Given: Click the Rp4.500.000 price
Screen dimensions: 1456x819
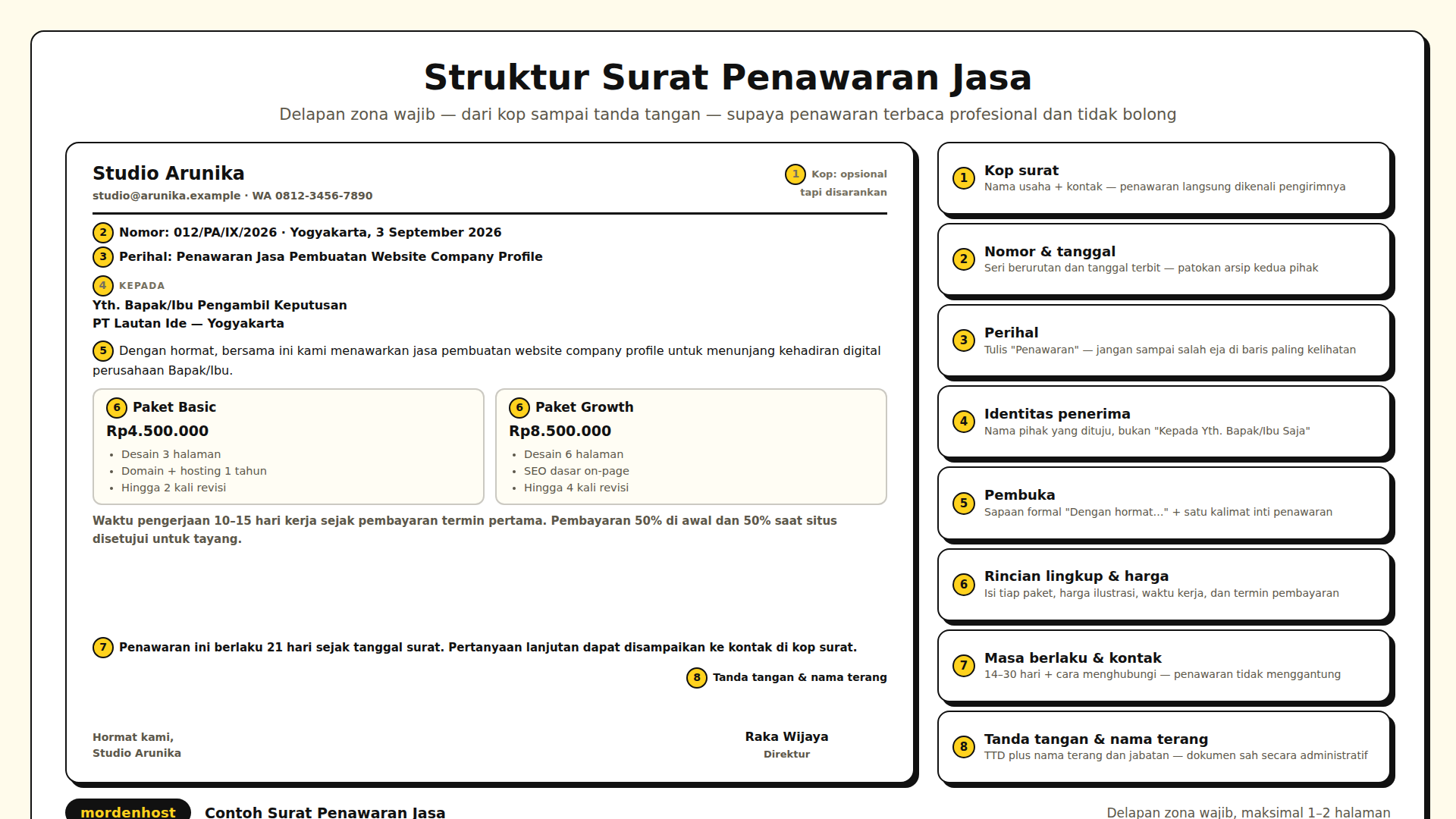Looking at the screenshot, I should click(x=157, y=431).
